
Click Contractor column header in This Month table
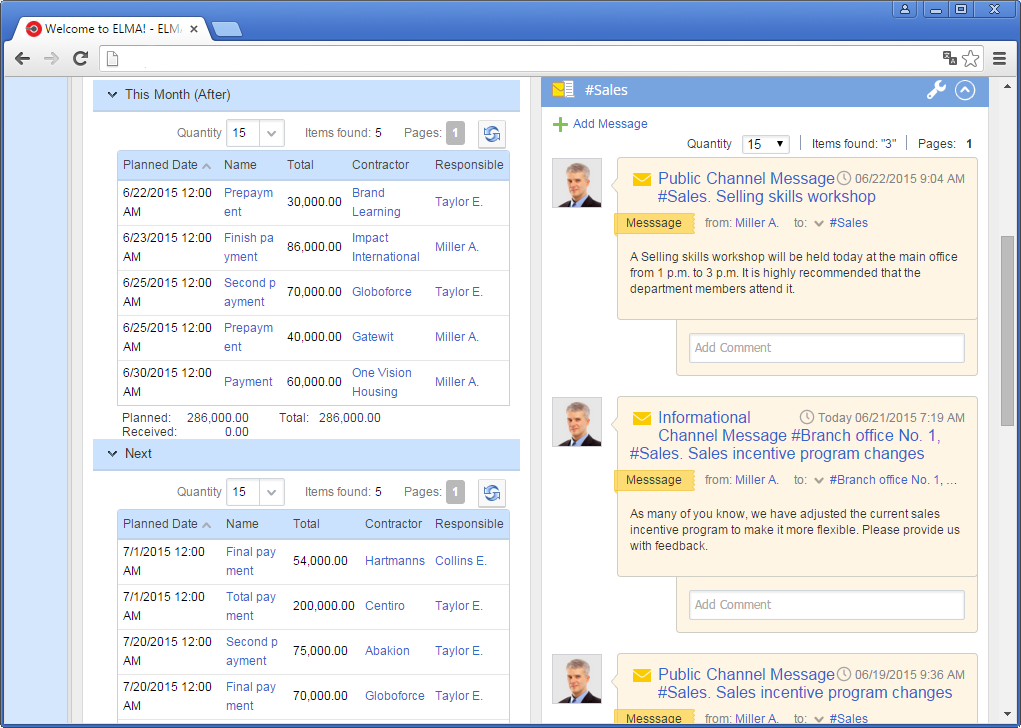pos(380,165)
